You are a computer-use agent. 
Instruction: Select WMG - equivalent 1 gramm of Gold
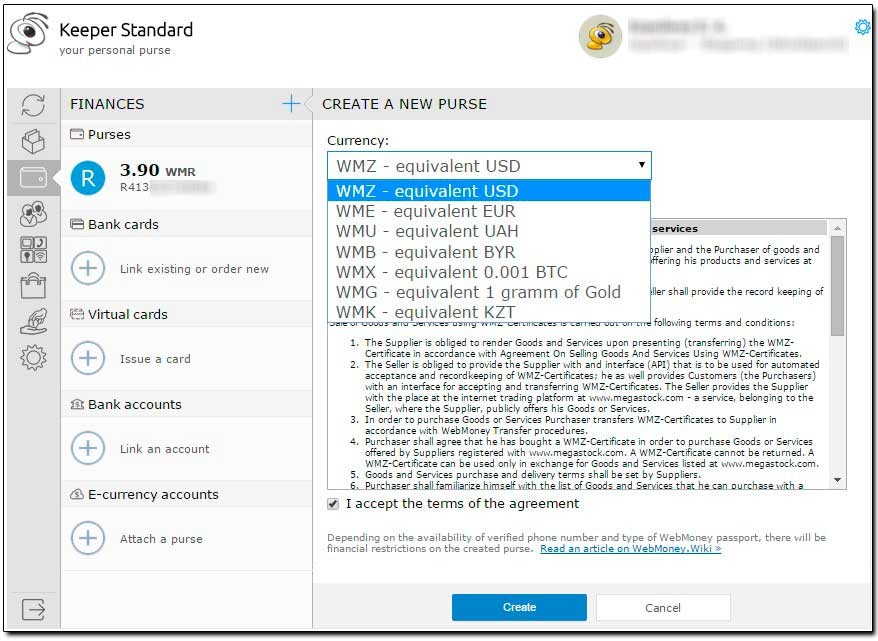coord(478,292)
